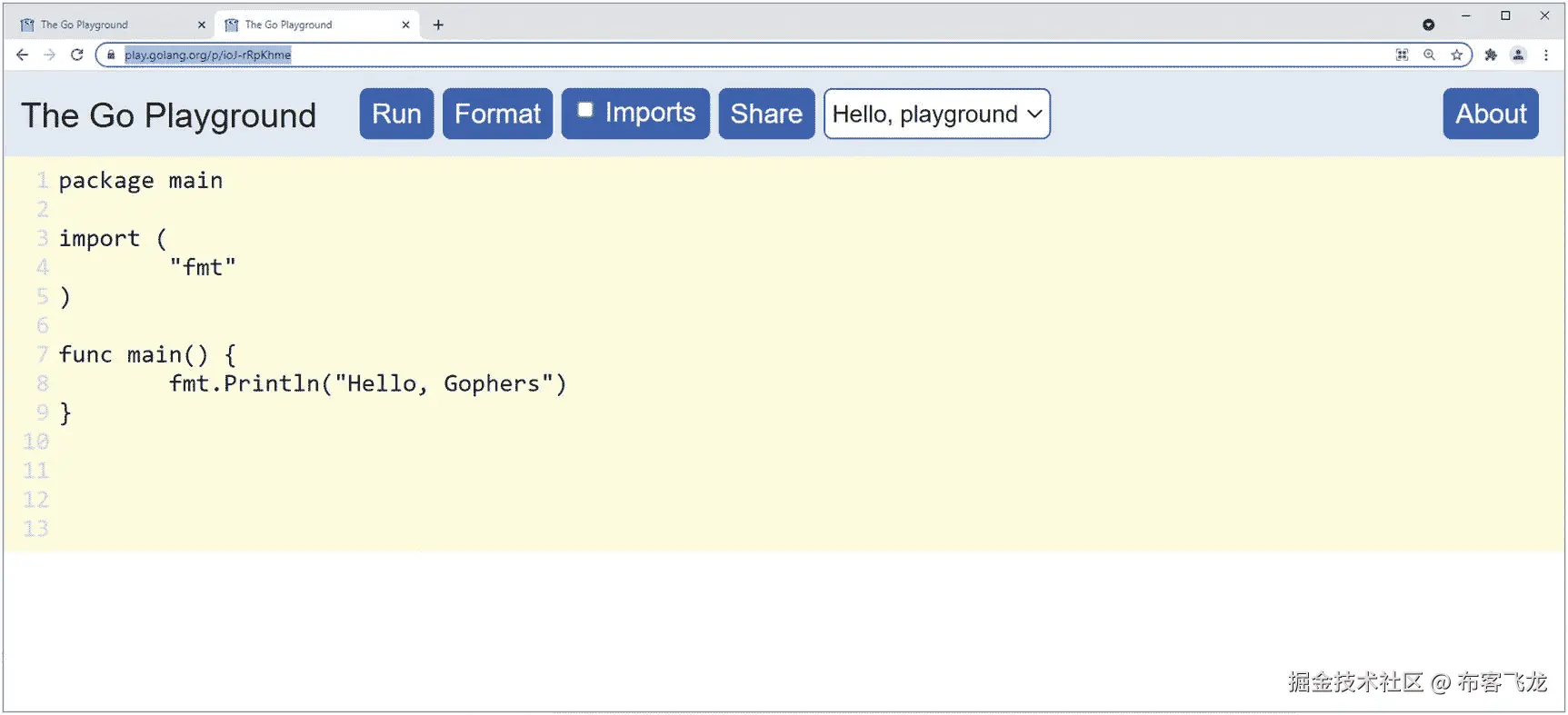The width and height of the screenshot is (1568, 715).
Task: Open the Hello, playground examples dropdown
Action: pyautogui.click(x=936, y=114)
